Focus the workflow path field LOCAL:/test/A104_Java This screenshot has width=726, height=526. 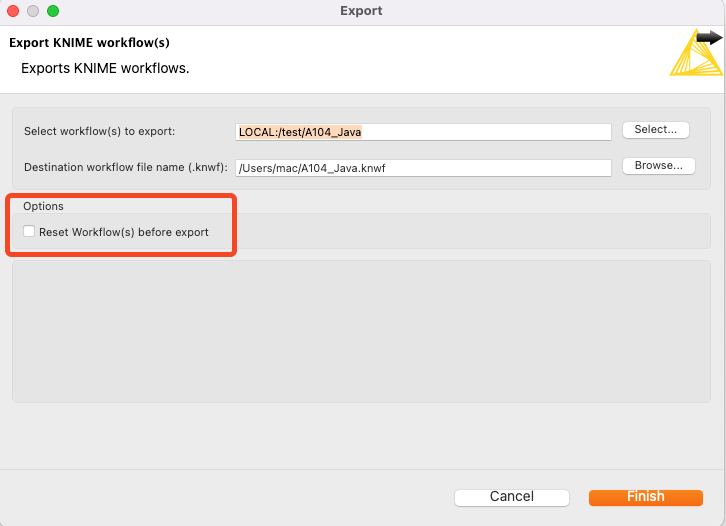pos(423,132)
